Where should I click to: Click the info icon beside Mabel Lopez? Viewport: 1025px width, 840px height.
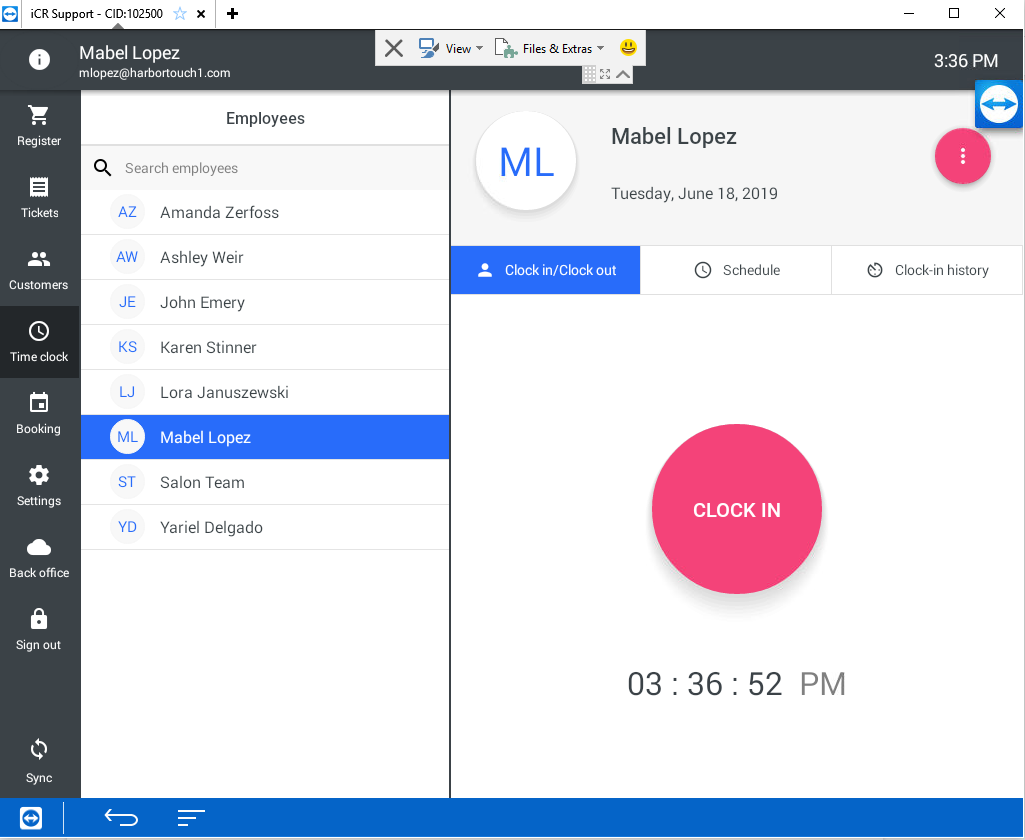(x=39, y=60)
